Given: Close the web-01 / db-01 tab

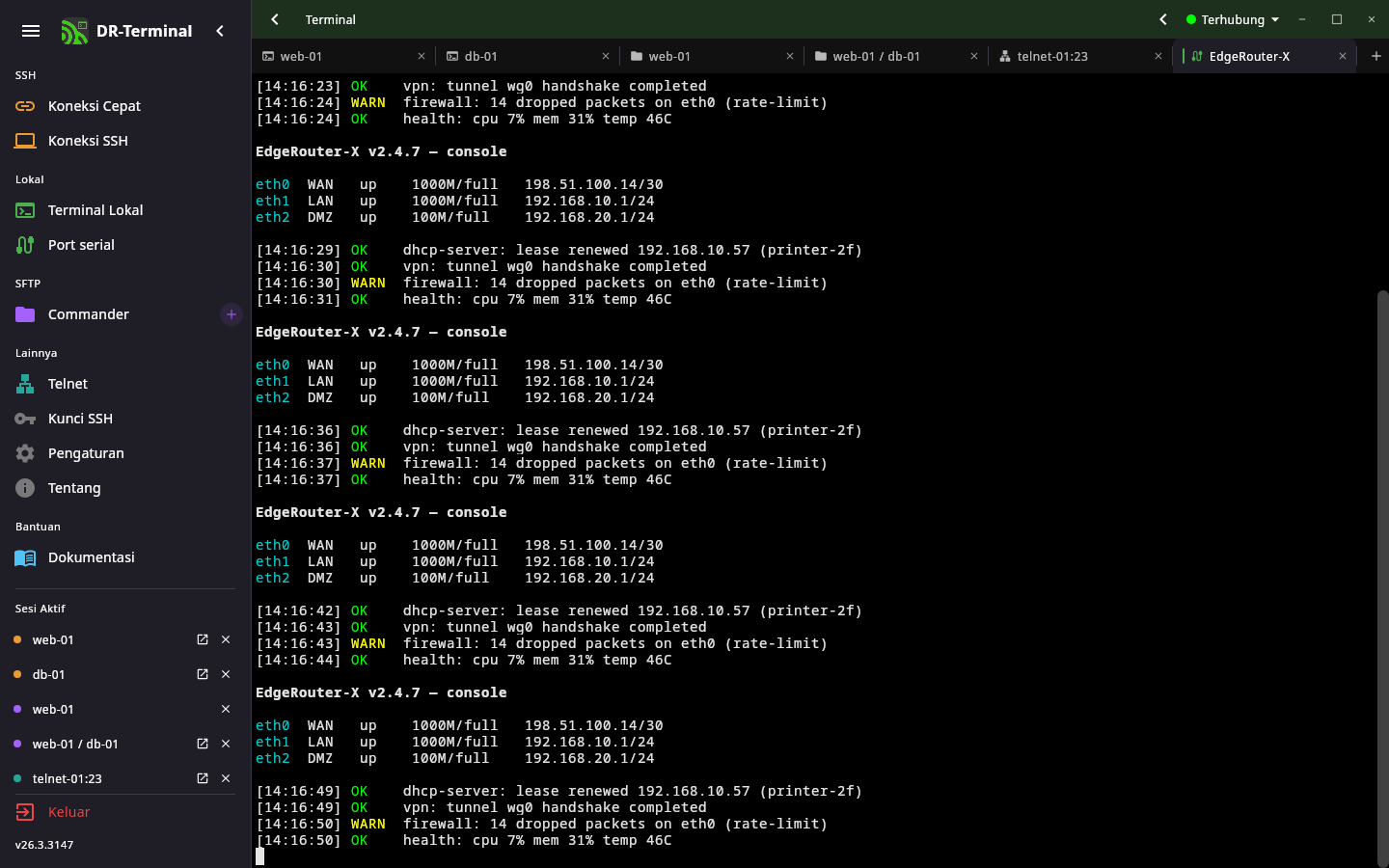Looking at the screenshot, I should pyautogui.click(x=974, y=56).
